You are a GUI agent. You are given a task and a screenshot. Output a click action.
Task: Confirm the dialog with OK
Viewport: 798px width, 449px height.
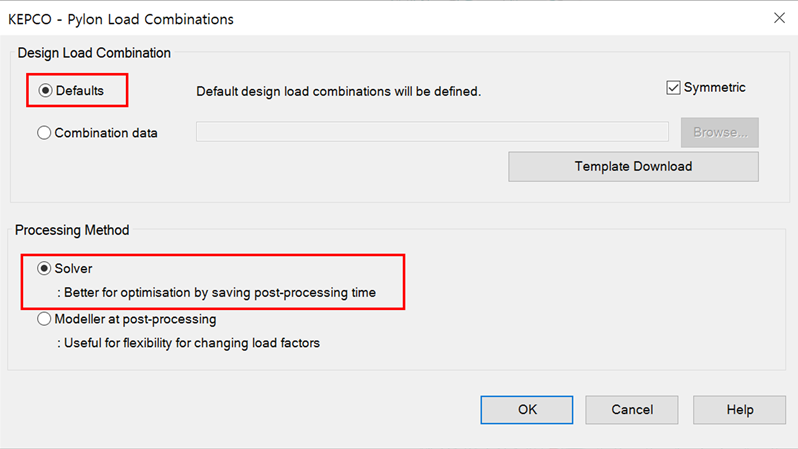tap(527, 409)
